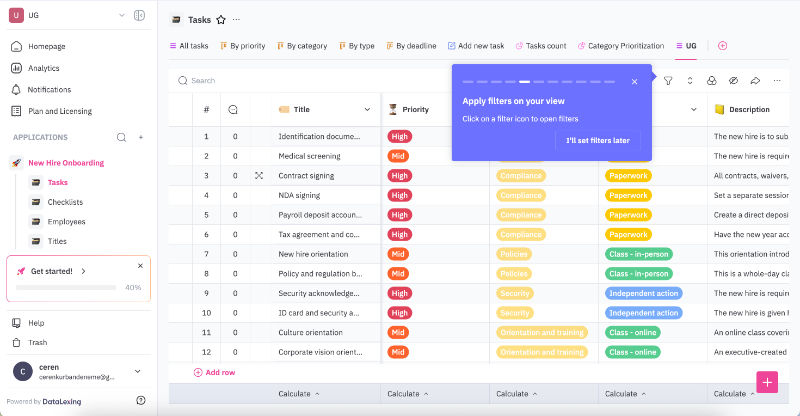
Task: Switch to By deadline view
Action: (411, 46)
